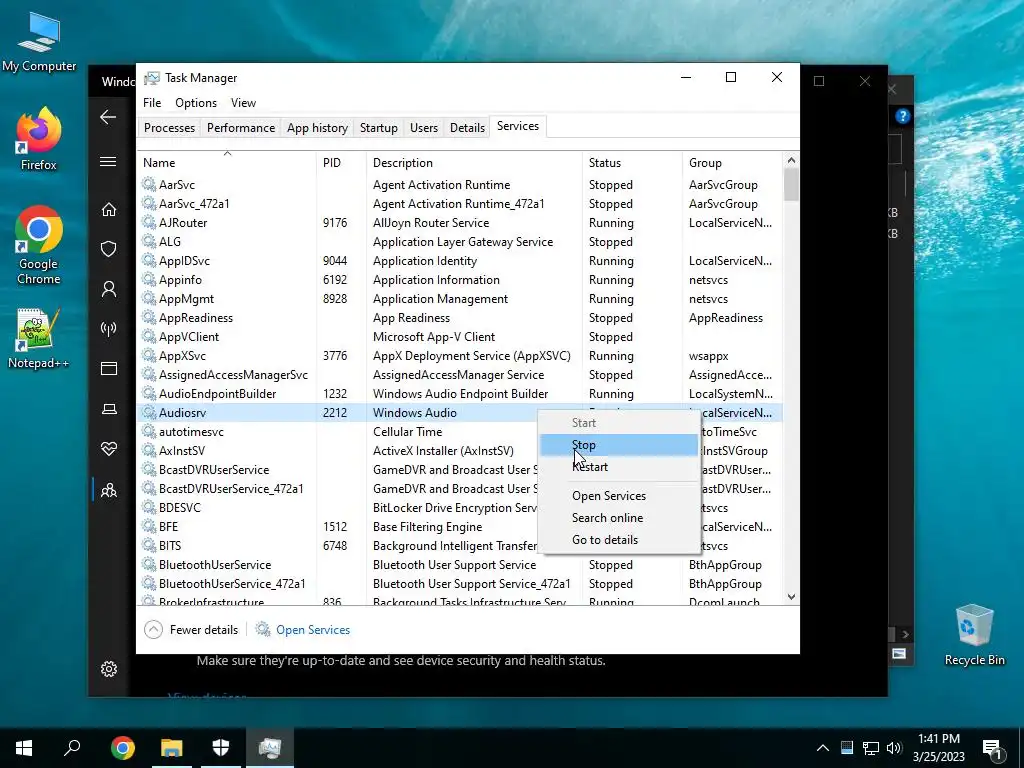Click the volume speaker tray icon

[x=894, y=748]
